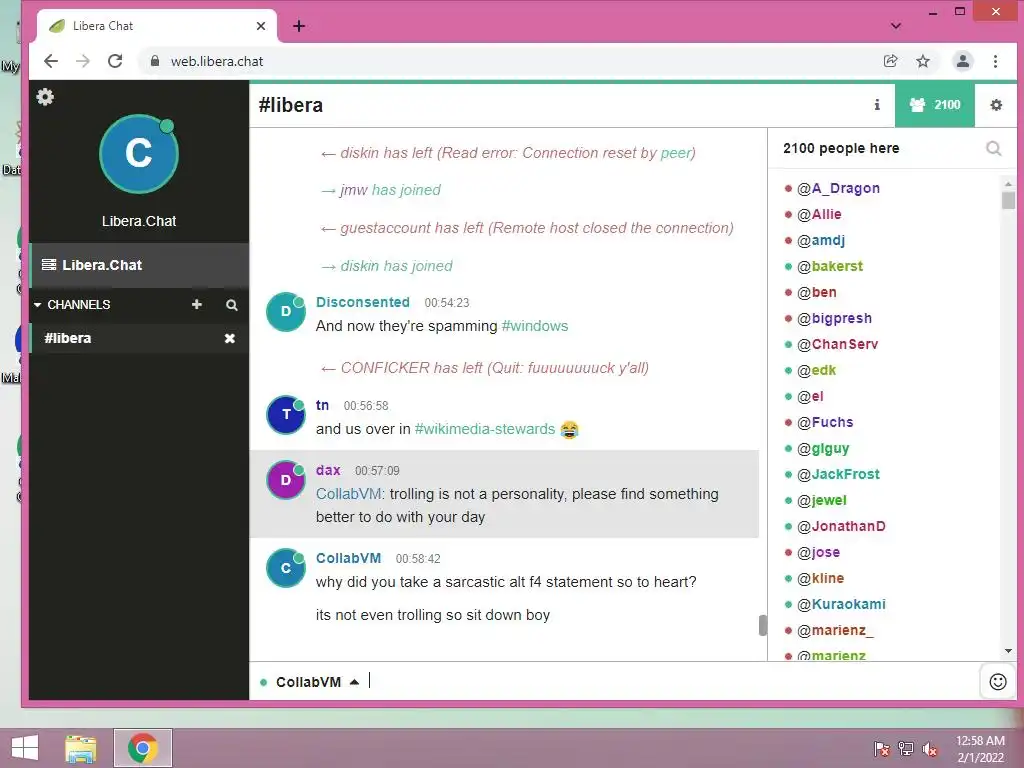Select user @A_Dragon in nicklist
The image size is (1024, 768).
pyautogui.click(x=838, y=188)
